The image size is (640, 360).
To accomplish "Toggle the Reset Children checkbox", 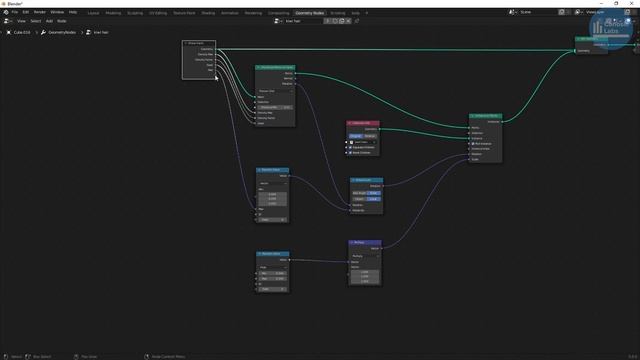I will (x=350, y=153).
